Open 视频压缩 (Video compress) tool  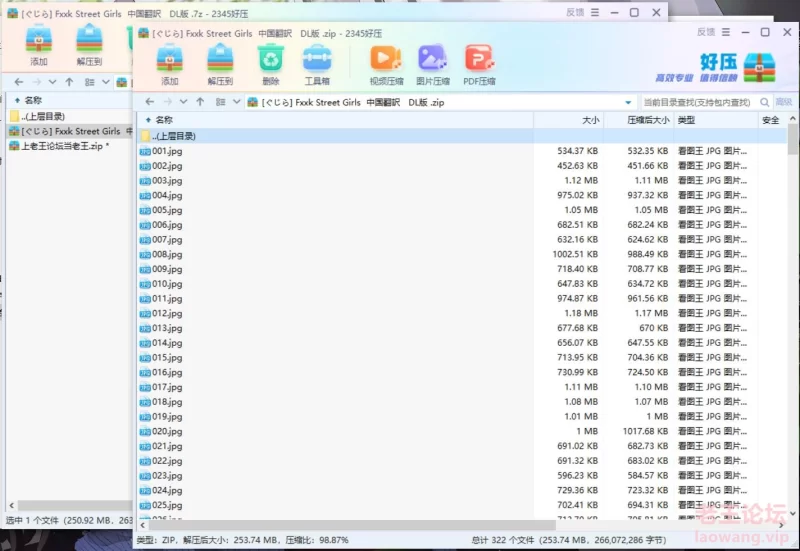[386, 58]
